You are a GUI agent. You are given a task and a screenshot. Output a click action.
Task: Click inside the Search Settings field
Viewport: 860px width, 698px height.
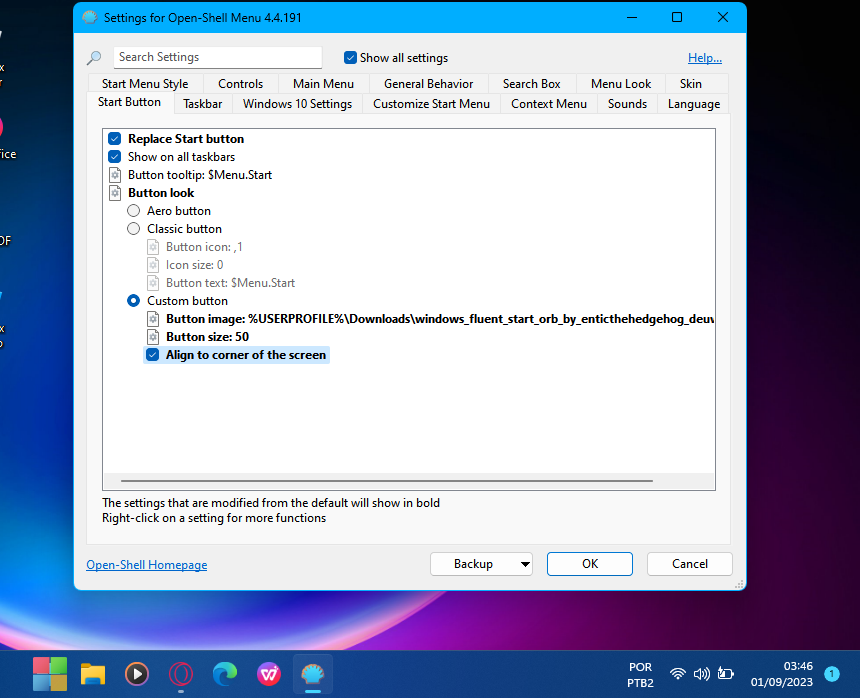click(218, 57)
